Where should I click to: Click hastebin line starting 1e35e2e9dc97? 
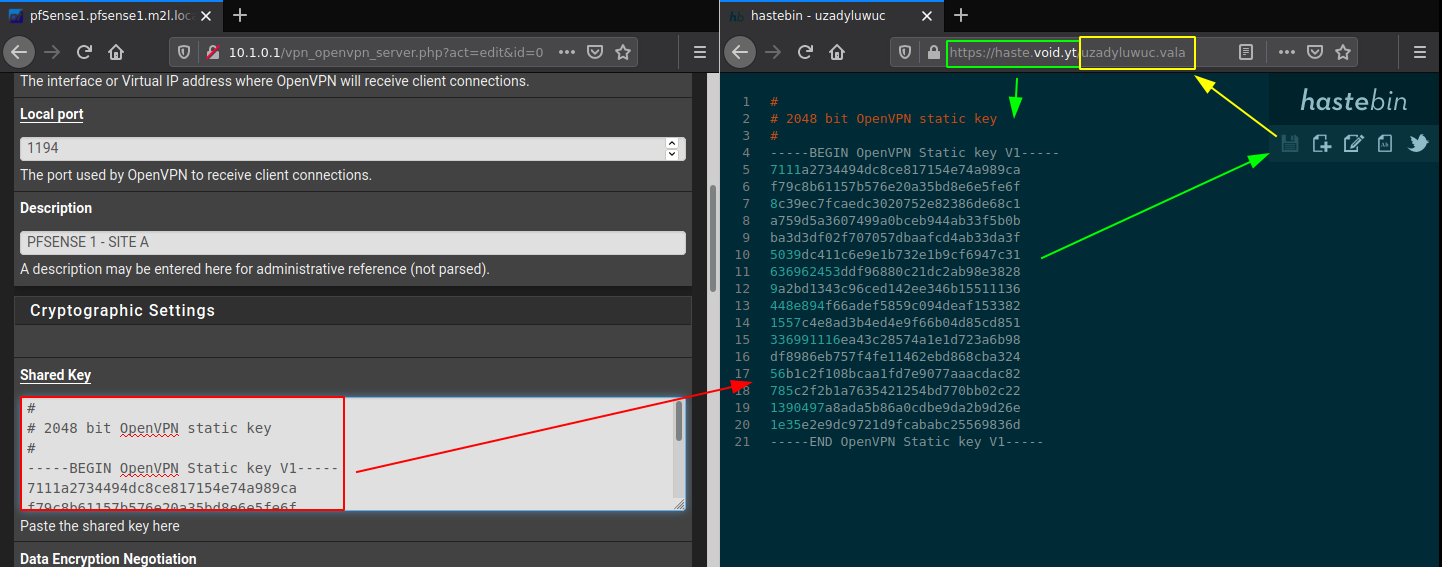click(895, 424)
